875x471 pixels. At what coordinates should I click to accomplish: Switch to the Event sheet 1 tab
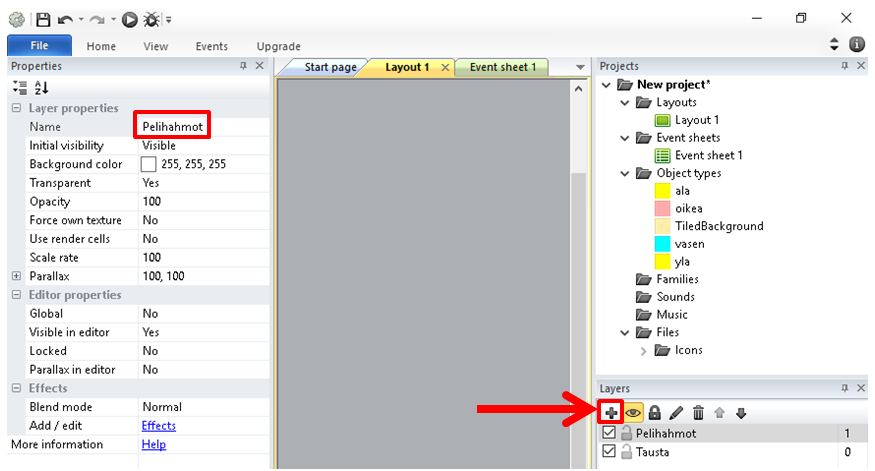(x=503, y=67)
